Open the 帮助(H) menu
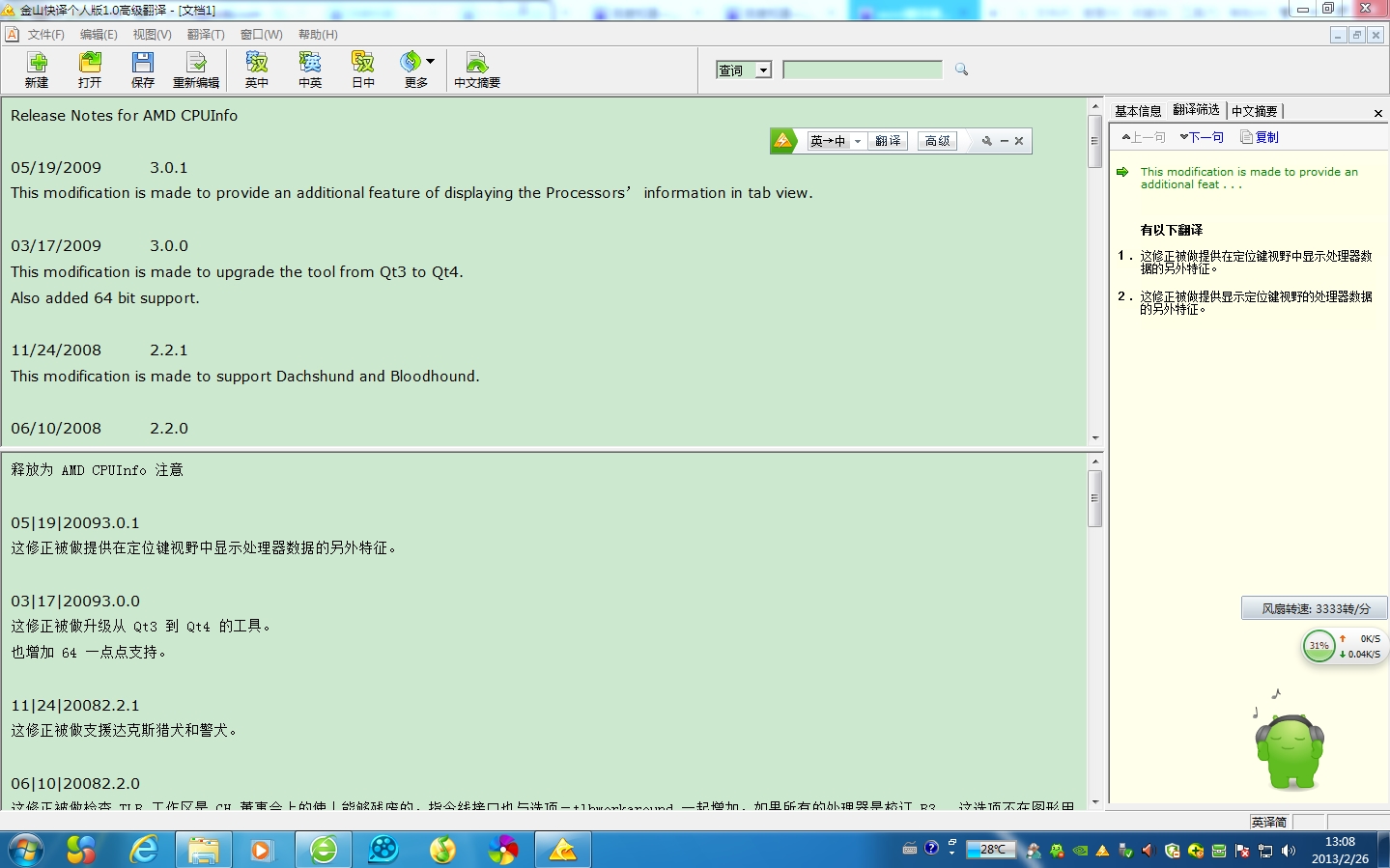This screenshot has width=1390, height=868. 318,35
